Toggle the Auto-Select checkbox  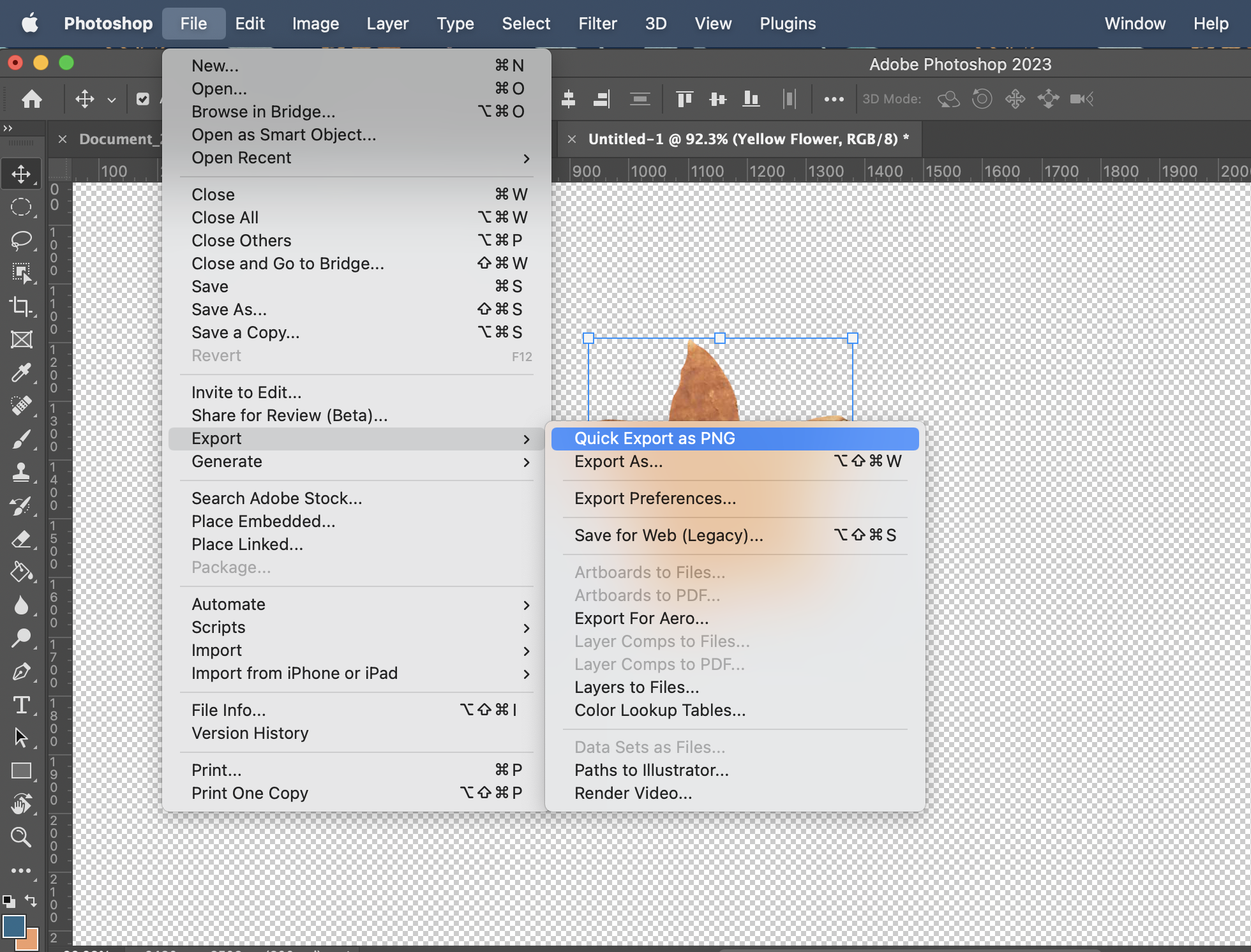(143, 99)
